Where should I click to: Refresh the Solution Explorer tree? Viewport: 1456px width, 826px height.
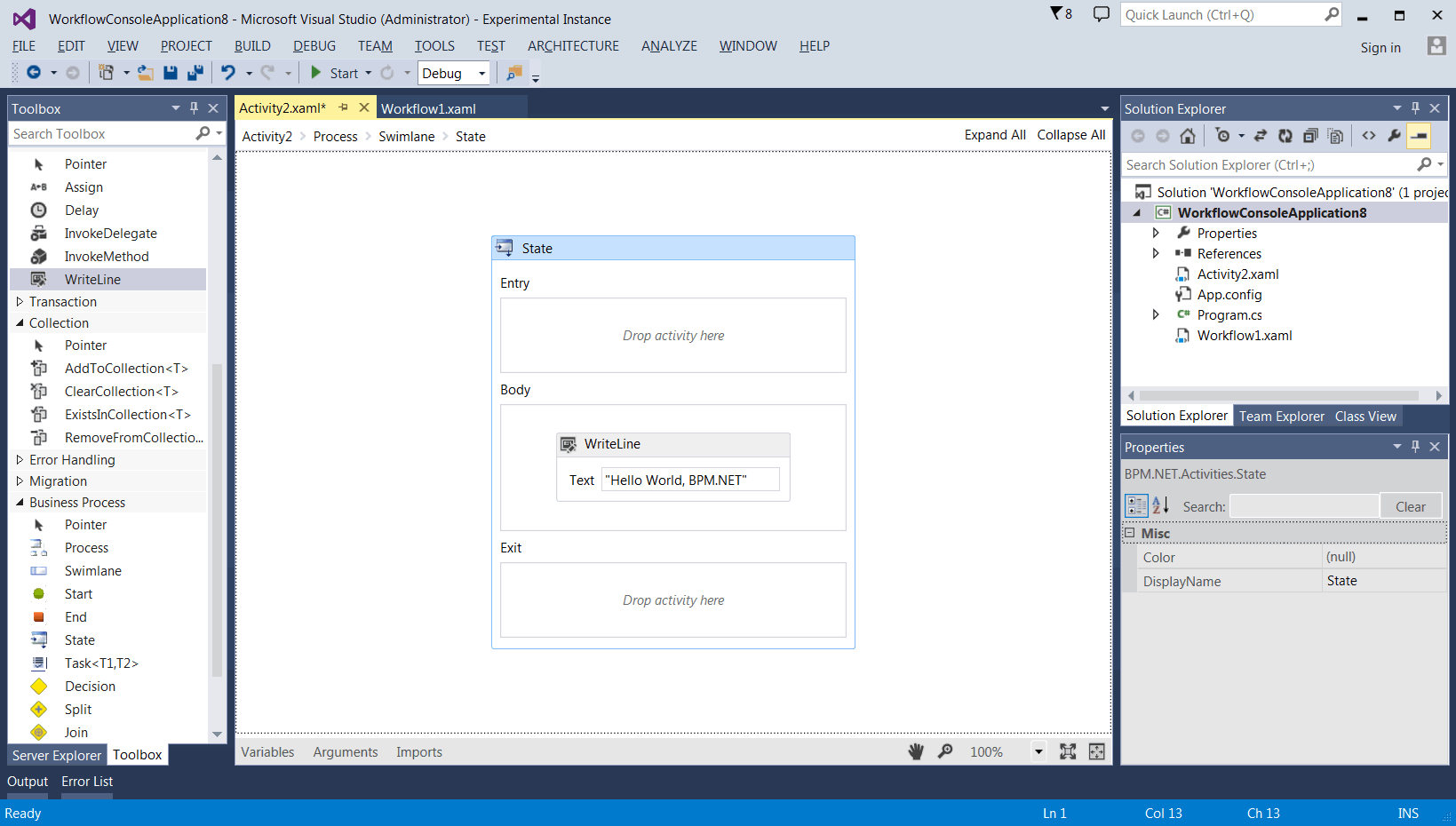pos(1285,136)
